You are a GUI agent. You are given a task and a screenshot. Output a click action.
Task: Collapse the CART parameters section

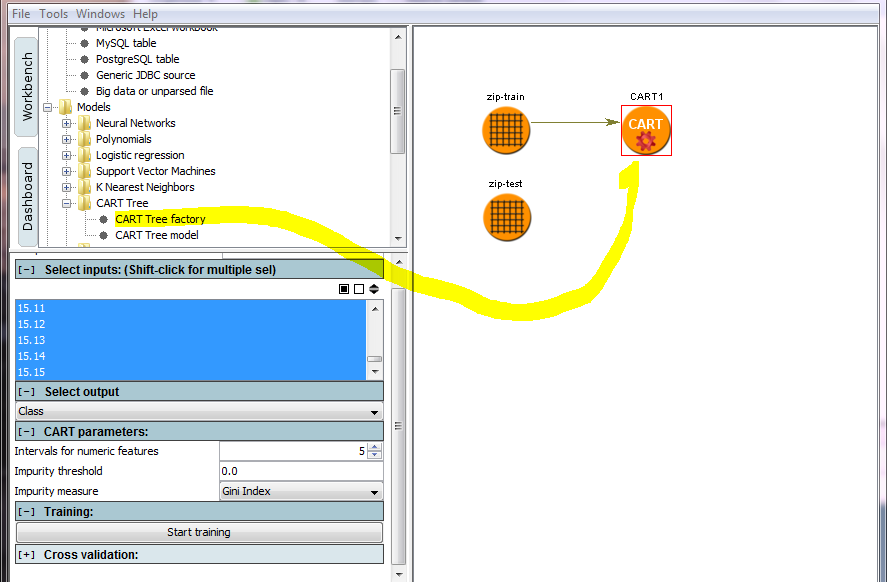pos(27,432)
